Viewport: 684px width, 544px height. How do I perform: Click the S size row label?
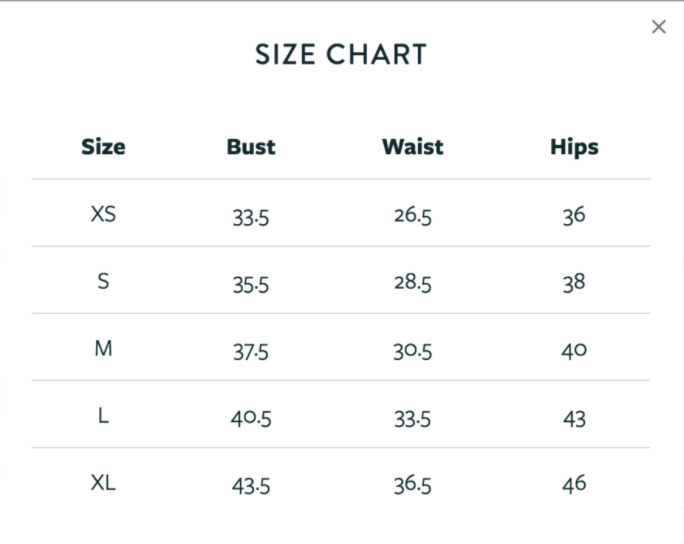coord(103,281)
